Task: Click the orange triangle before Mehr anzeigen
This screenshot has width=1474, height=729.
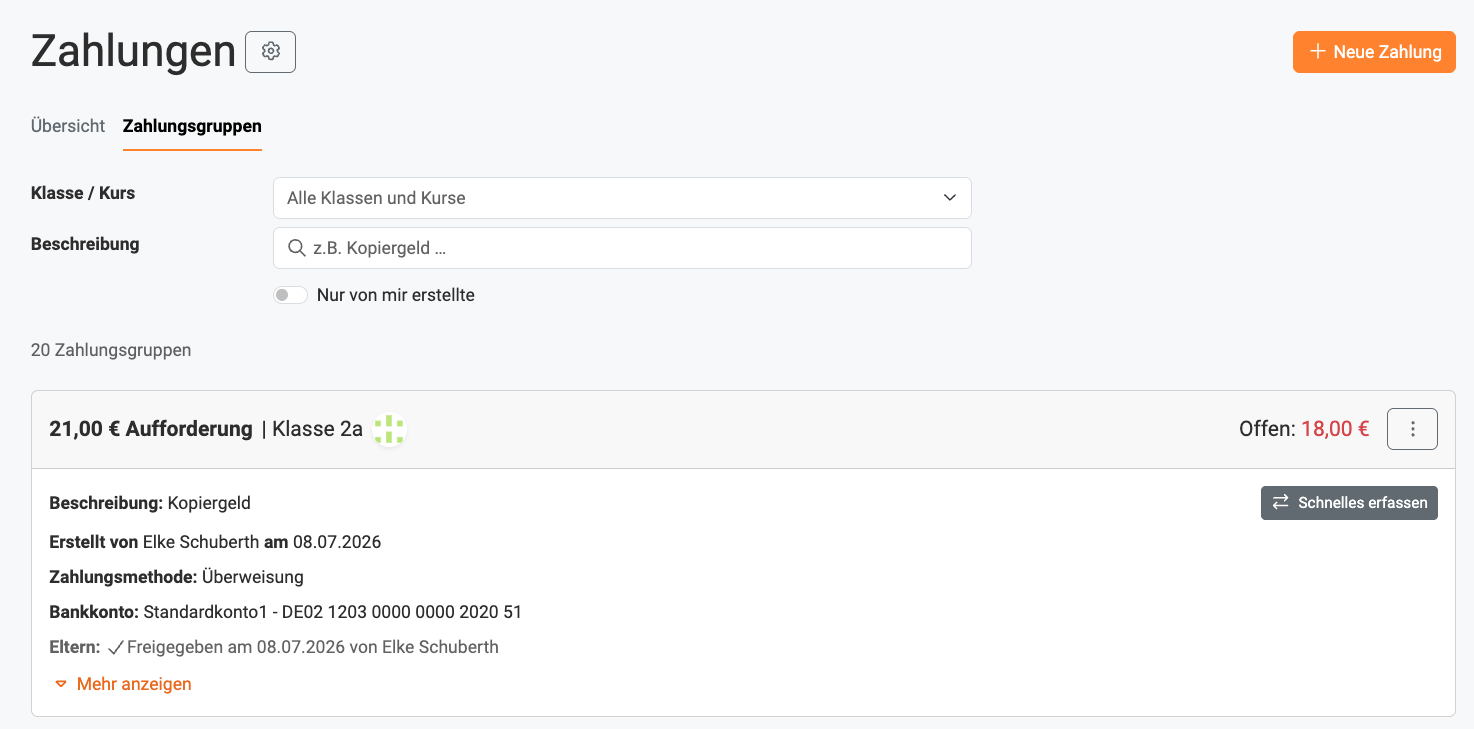Action: tap(61, 684)
